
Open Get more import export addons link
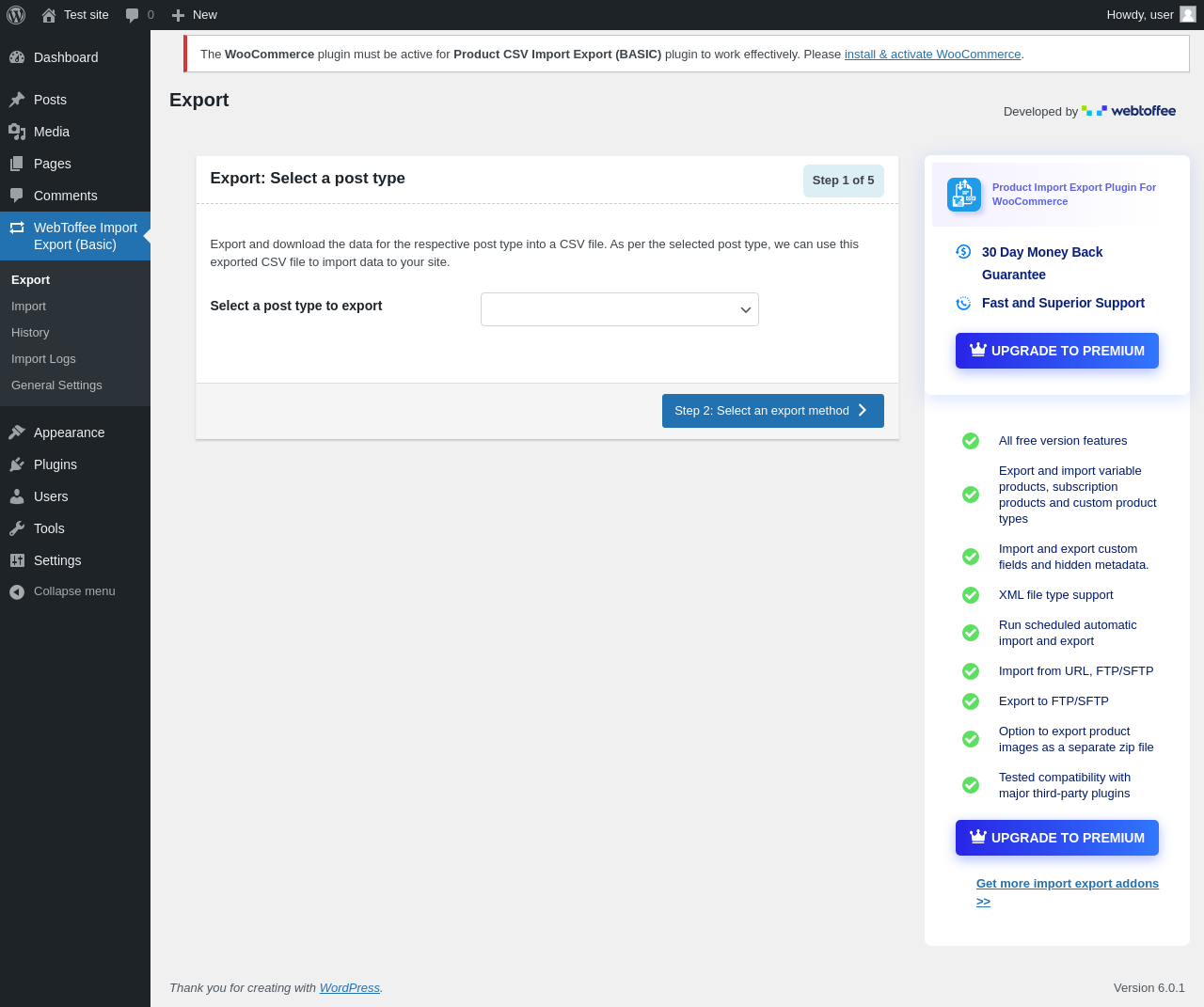[x=1068, y=892]
